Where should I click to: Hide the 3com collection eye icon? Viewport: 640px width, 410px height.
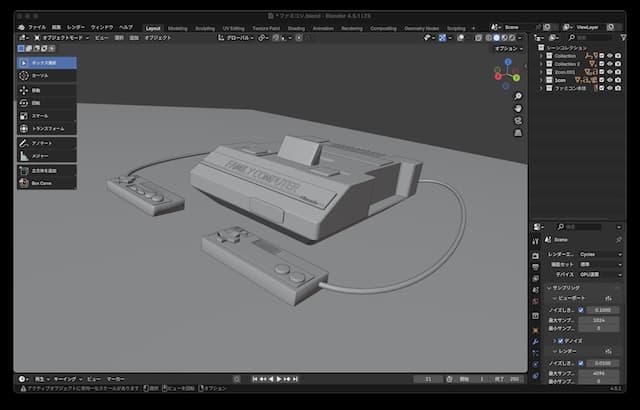610,80
